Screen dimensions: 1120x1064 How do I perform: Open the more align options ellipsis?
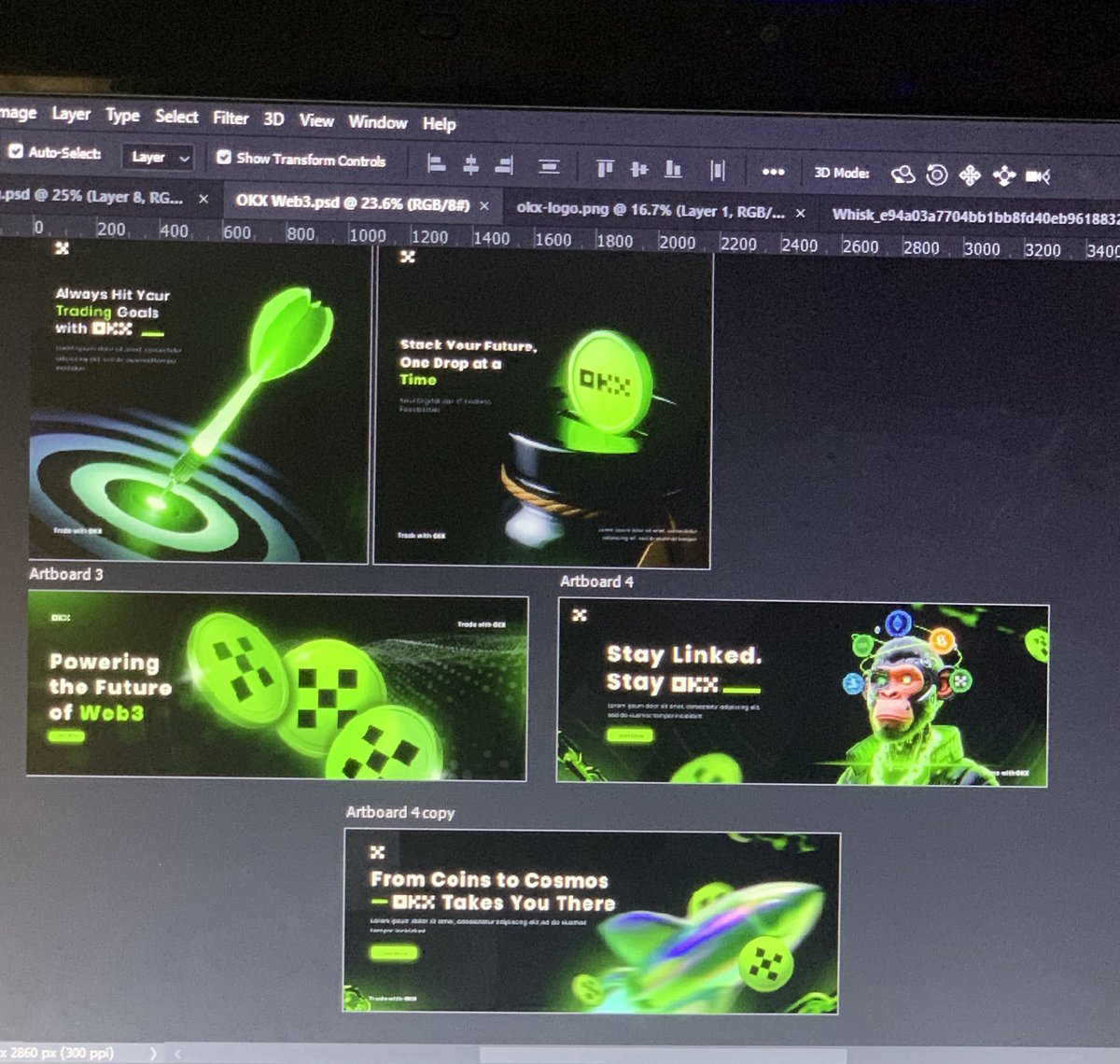(773, 172)
